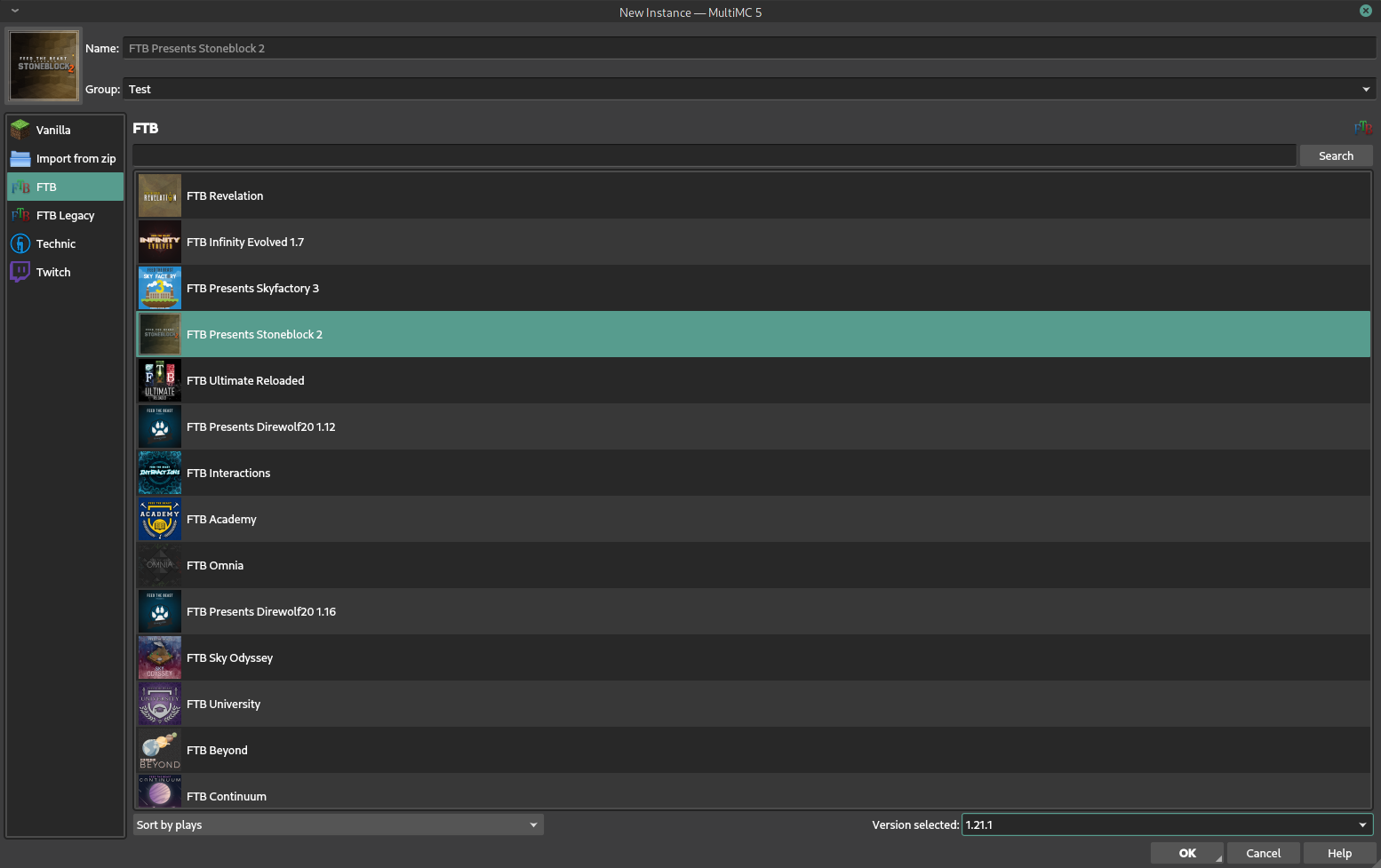The width and height of the screenshot is (1381, 868).
Task: Switch to the Technic page
Action: [66, 243]
